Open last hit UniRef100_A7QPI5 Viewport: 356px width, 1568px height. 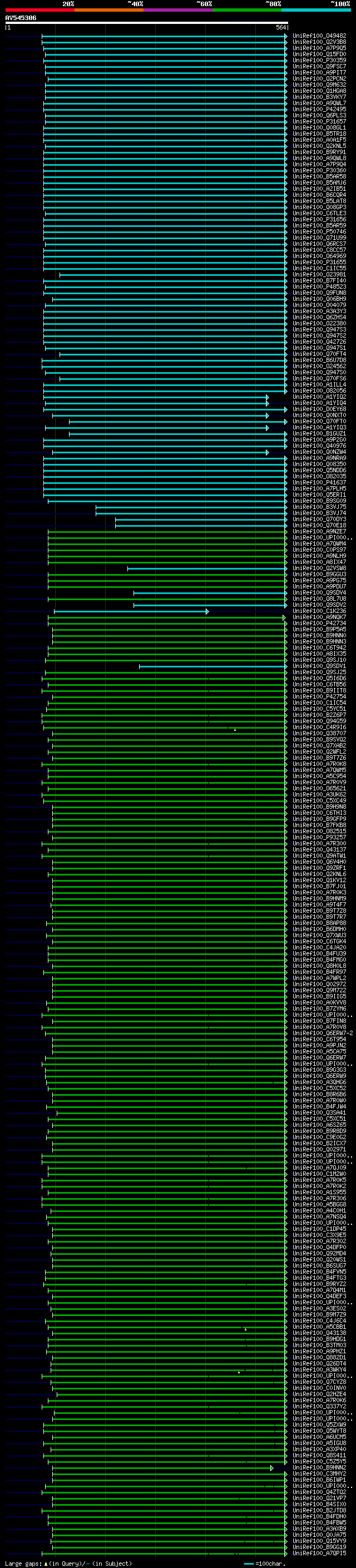click(319, 1554)
